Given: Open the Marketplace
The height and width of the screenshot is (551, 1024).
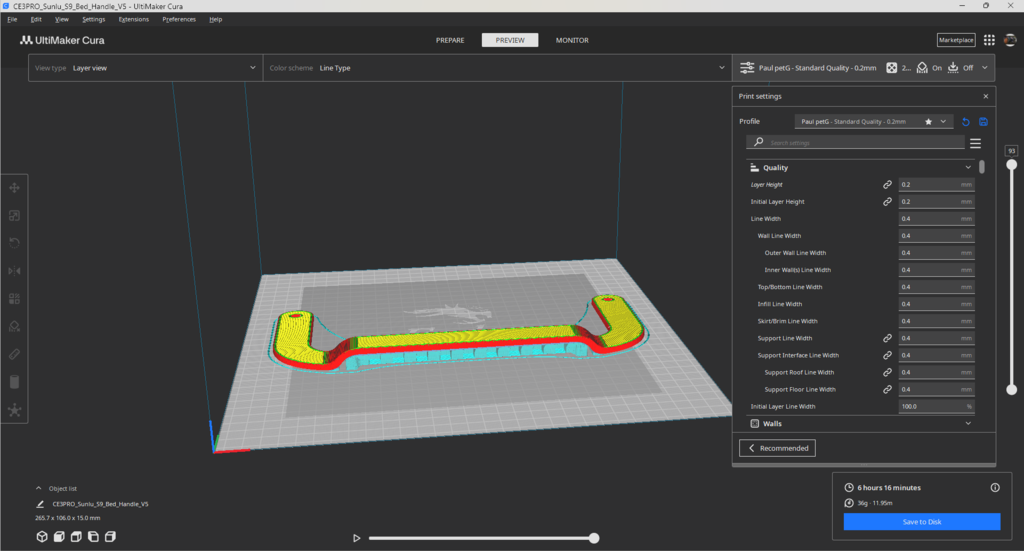Looking at the screenshot, I should coord(956,40).
